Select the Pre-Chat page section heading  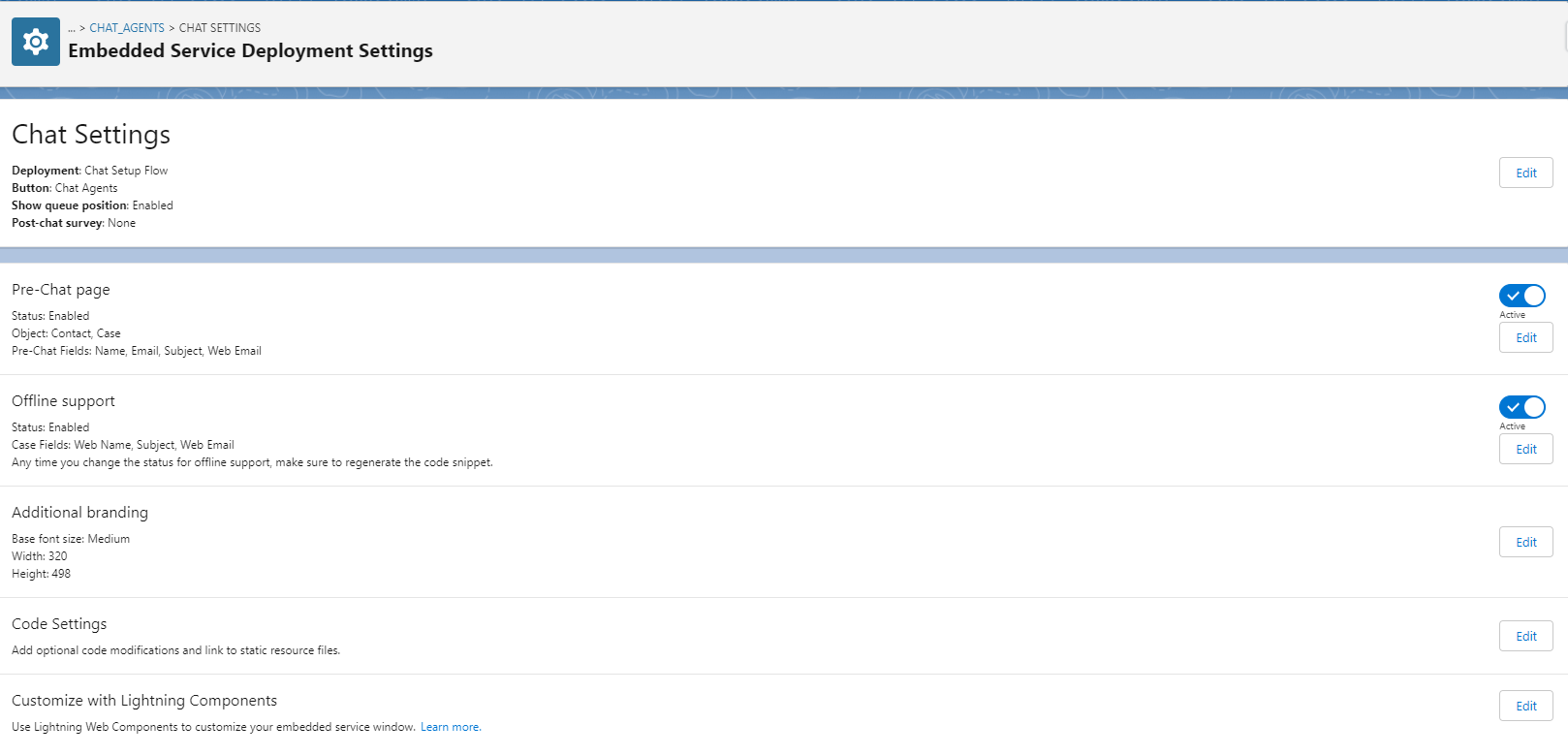pos(61,290)
